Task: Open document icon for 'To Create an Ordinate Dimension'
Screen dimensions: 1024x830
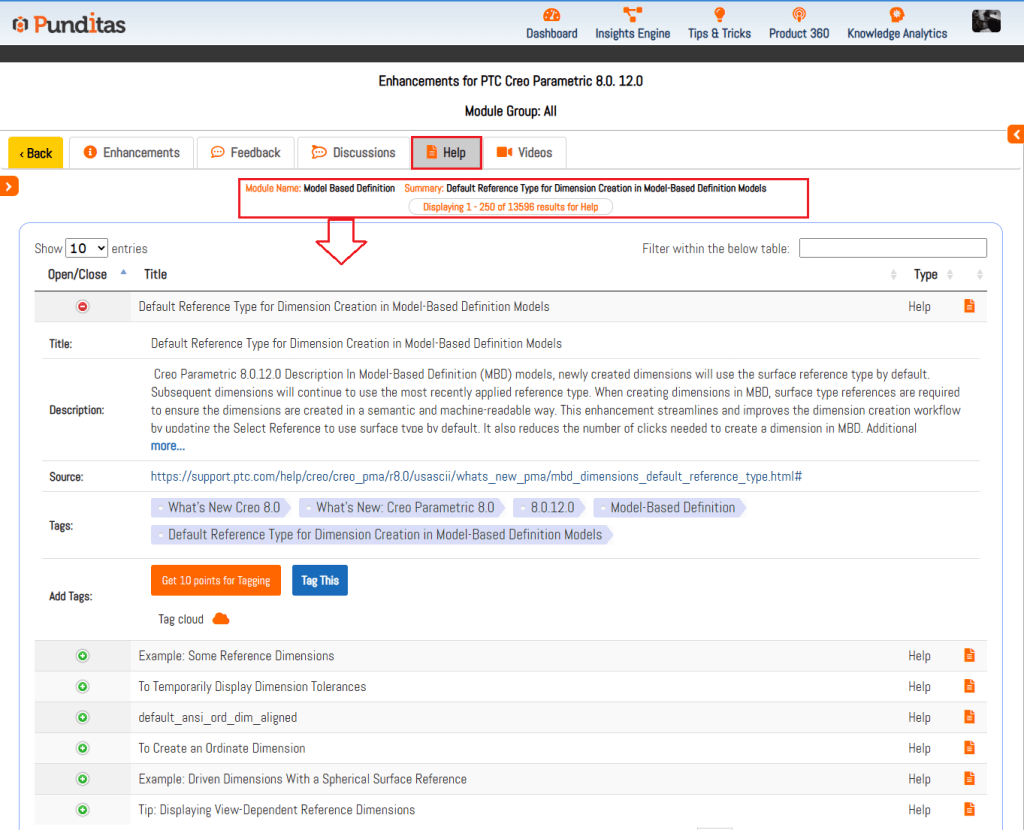Action: point(968,748)
